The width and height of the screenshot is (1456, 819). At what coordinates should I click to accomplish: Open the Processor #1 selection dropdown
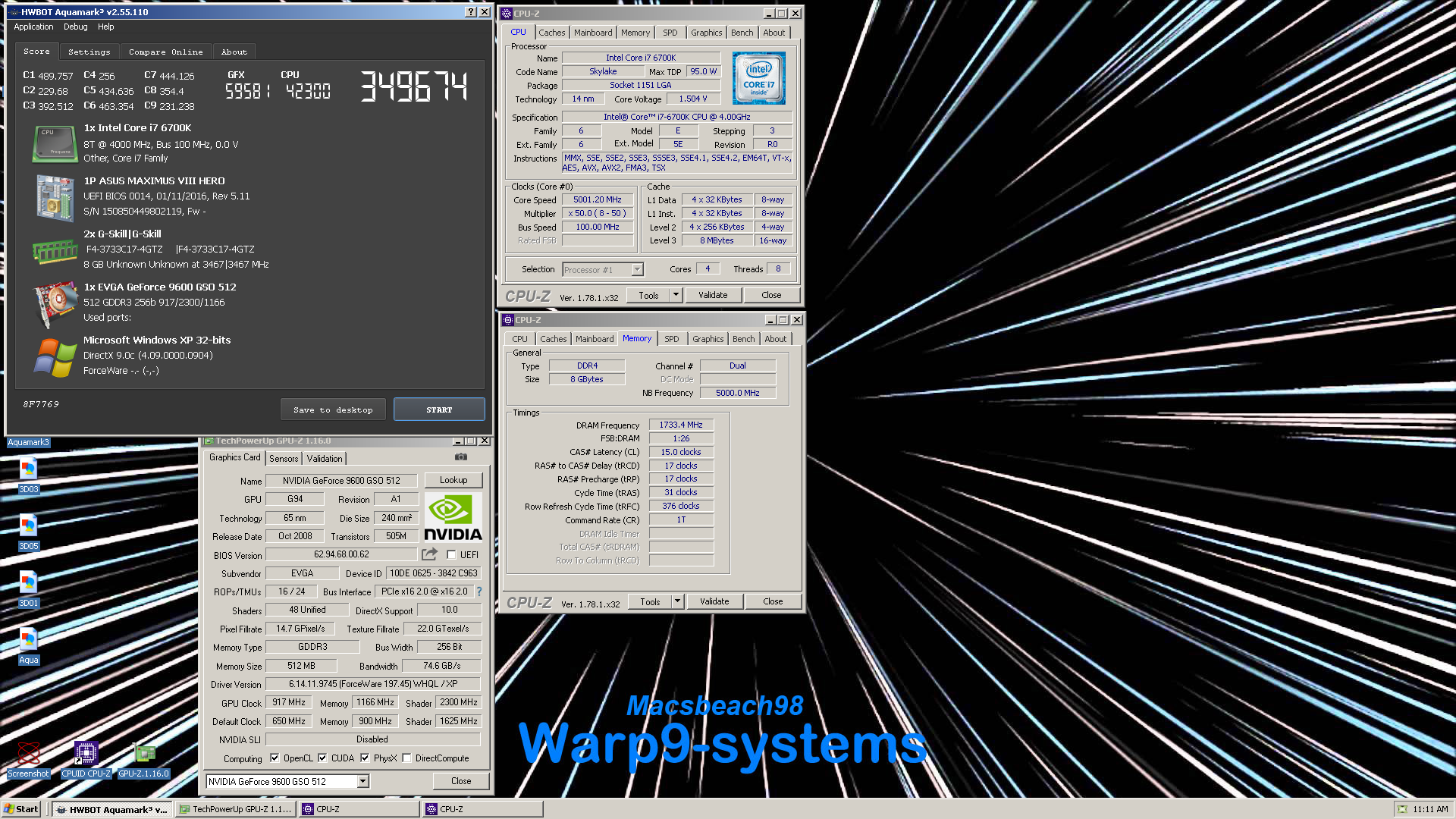tap(637, 269)
